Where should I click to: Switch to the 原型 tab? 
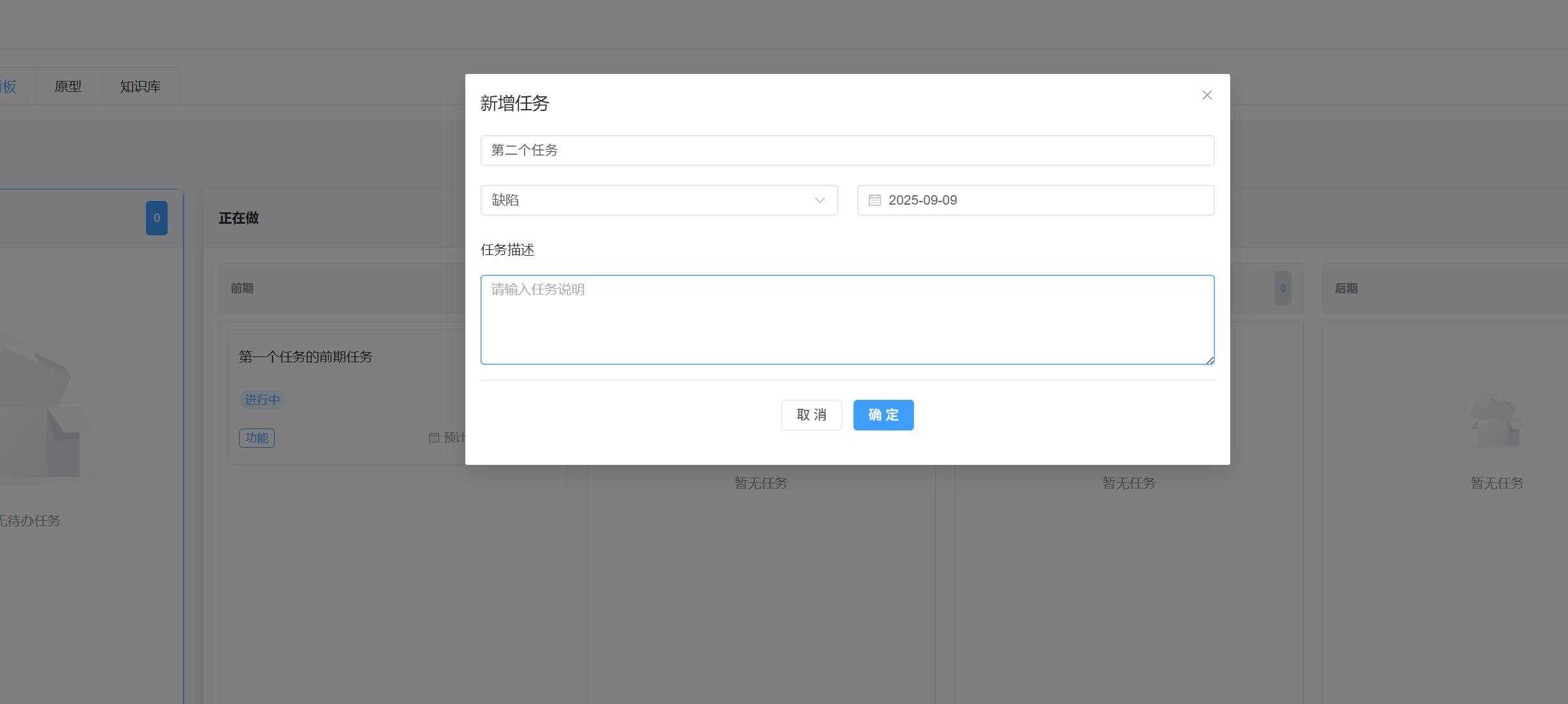click(x=68, y=87)
